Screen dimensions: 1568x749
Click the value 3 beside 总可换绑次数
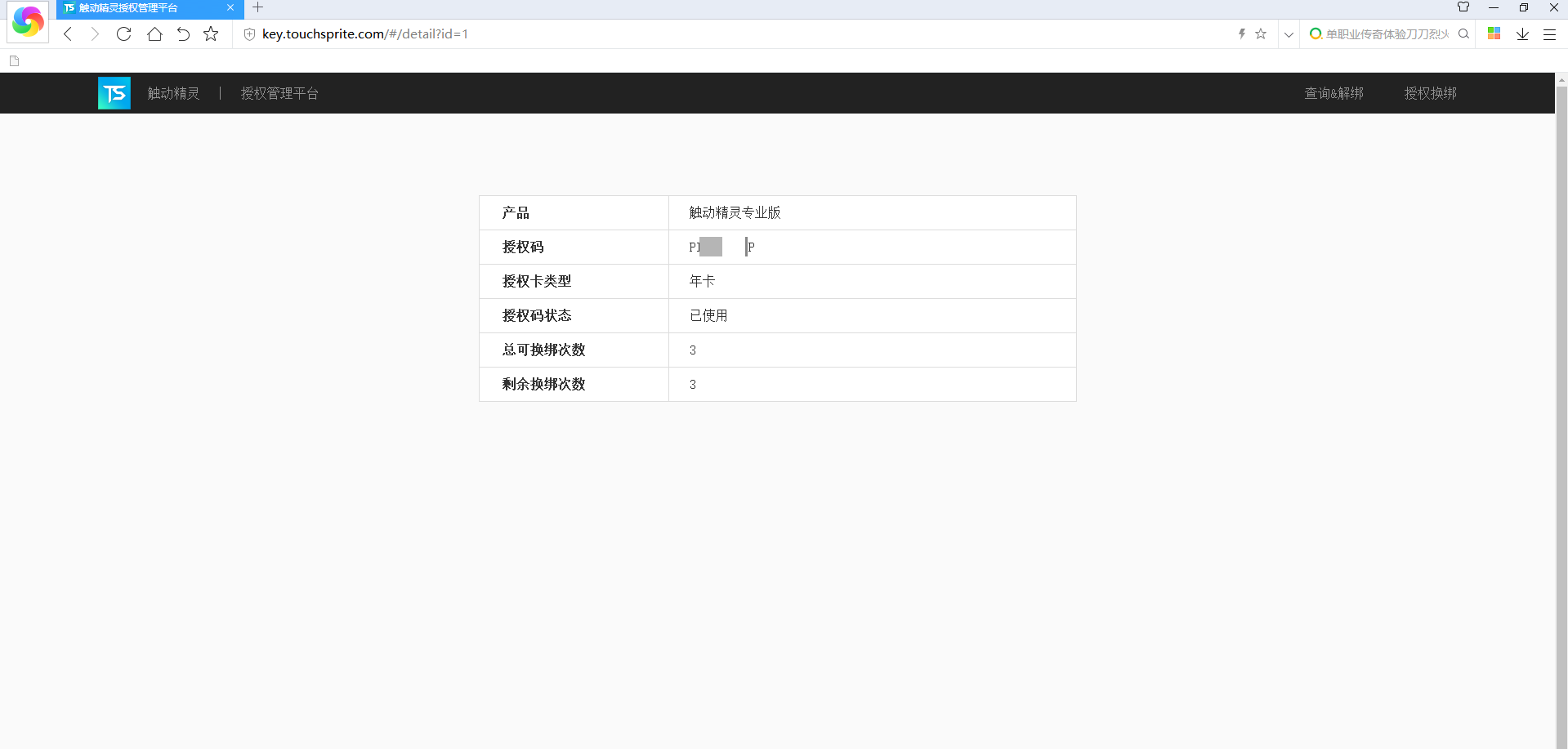pyautogui.click(x=693, y=350)
